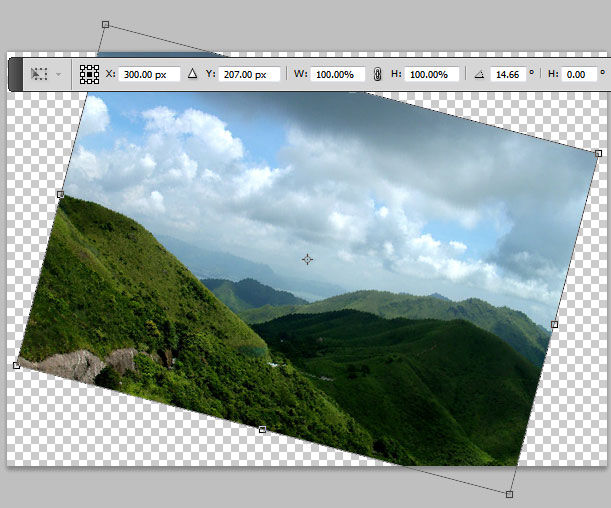
Task: Set the reference point location grid
Action: coord(89,74)
